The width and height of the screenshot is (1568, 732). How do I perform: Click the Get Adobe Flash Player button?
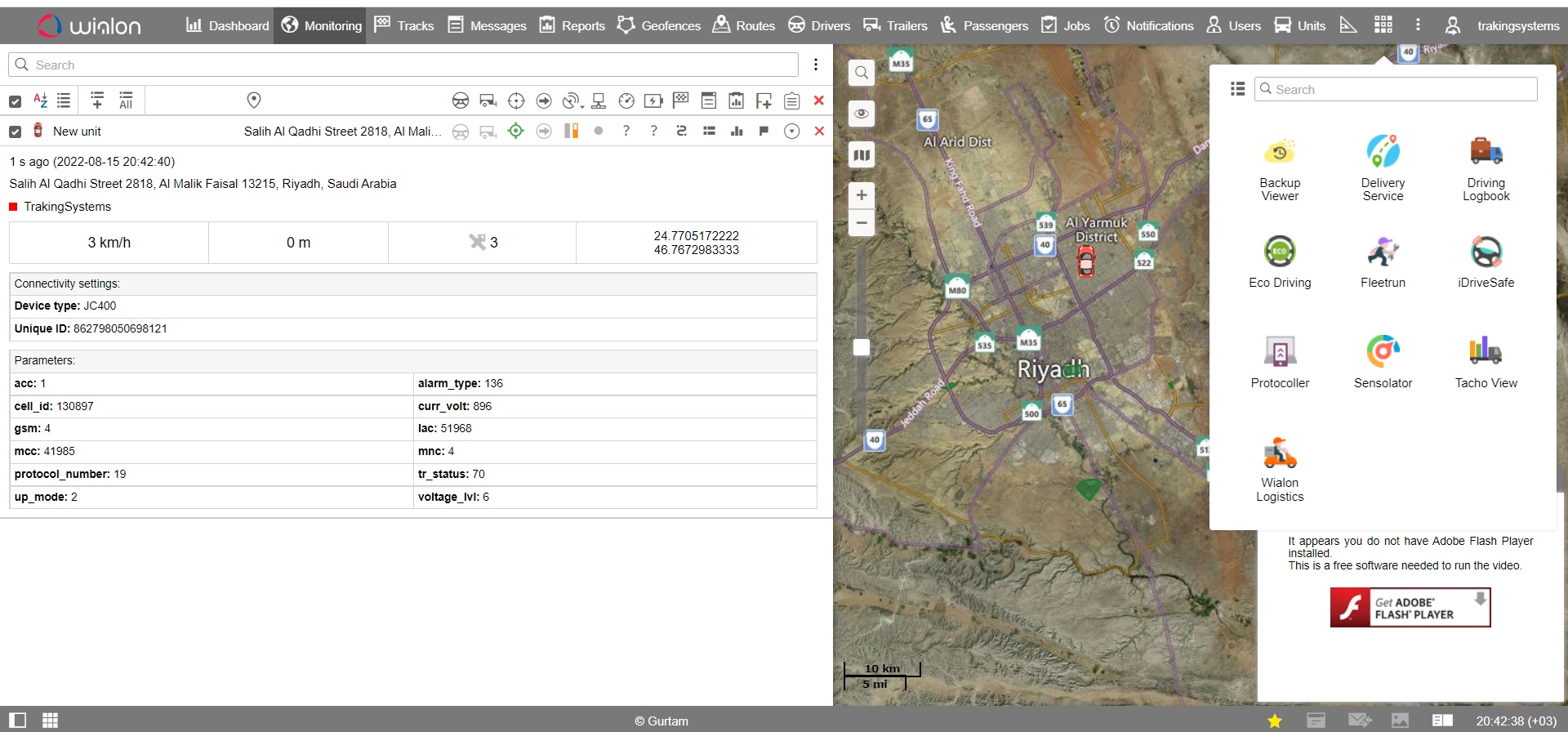[1410, 608]
